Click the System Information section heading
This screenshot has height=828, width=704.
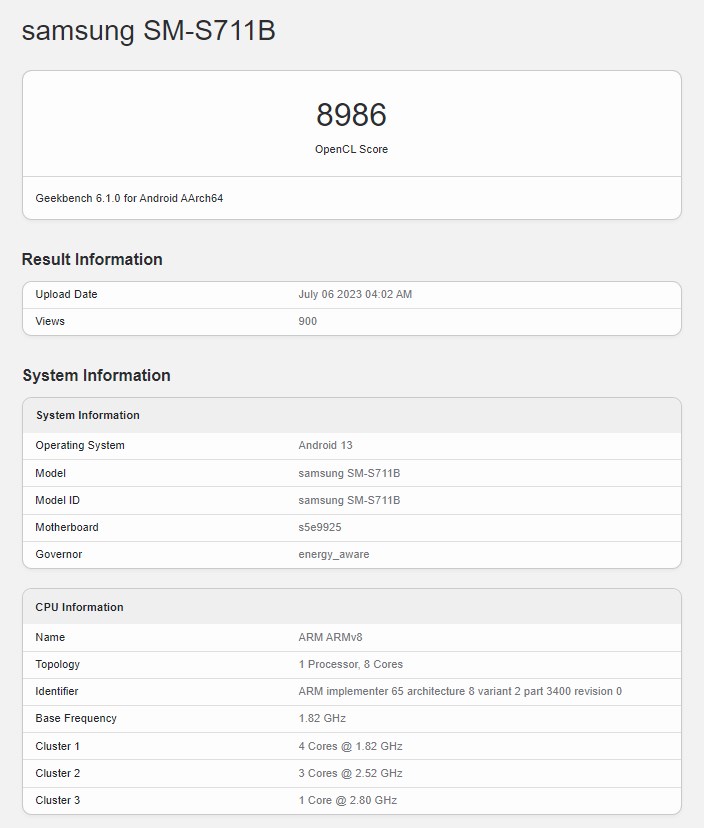pyautogui.click(x=96, y=375)
